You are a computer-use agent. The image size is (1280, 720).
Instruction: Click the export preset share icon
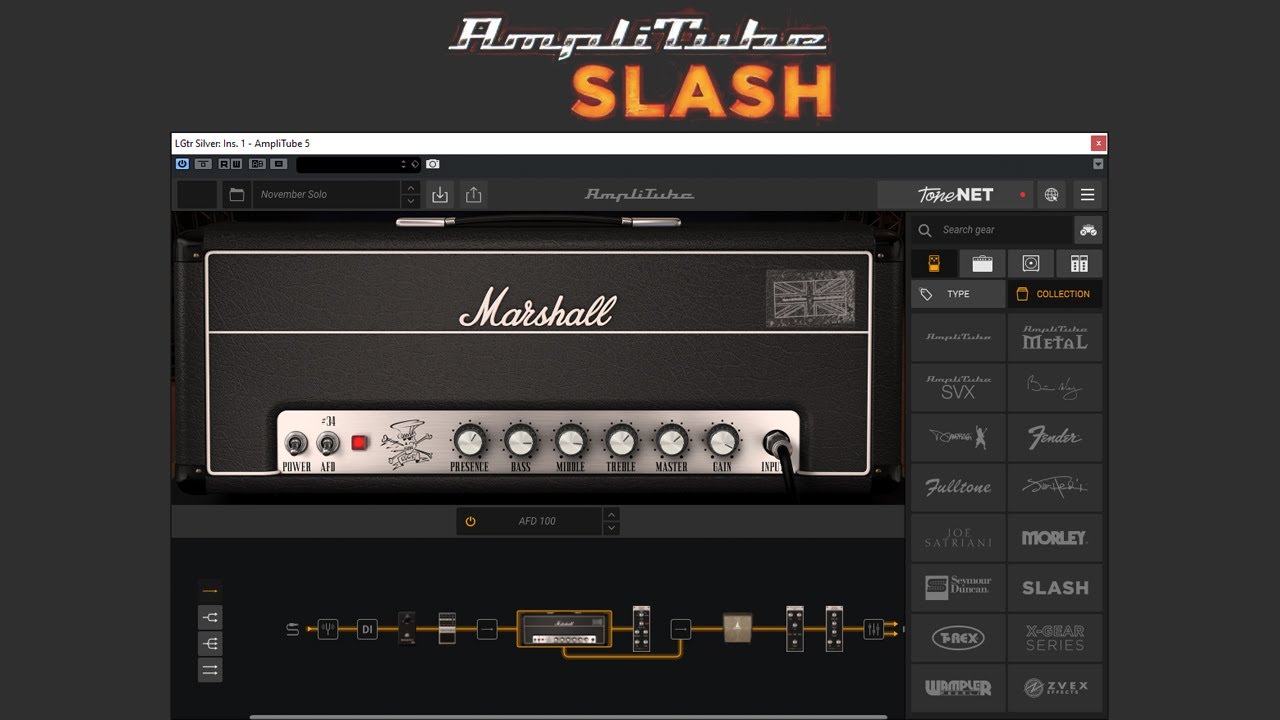474,195
